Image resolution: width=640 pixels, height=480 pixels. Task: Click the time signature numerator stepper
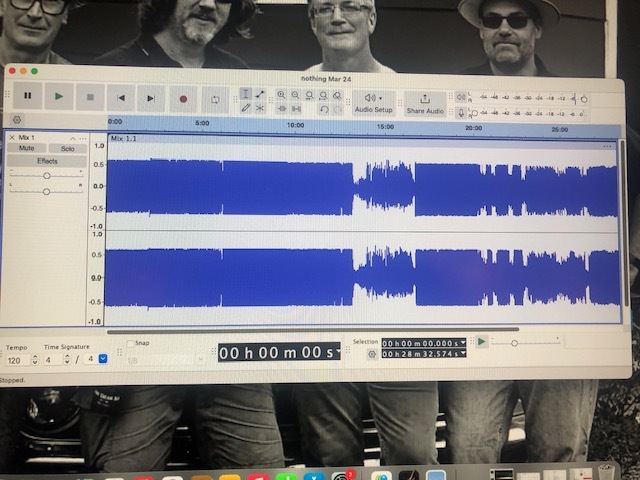click(x=67, y=360)
